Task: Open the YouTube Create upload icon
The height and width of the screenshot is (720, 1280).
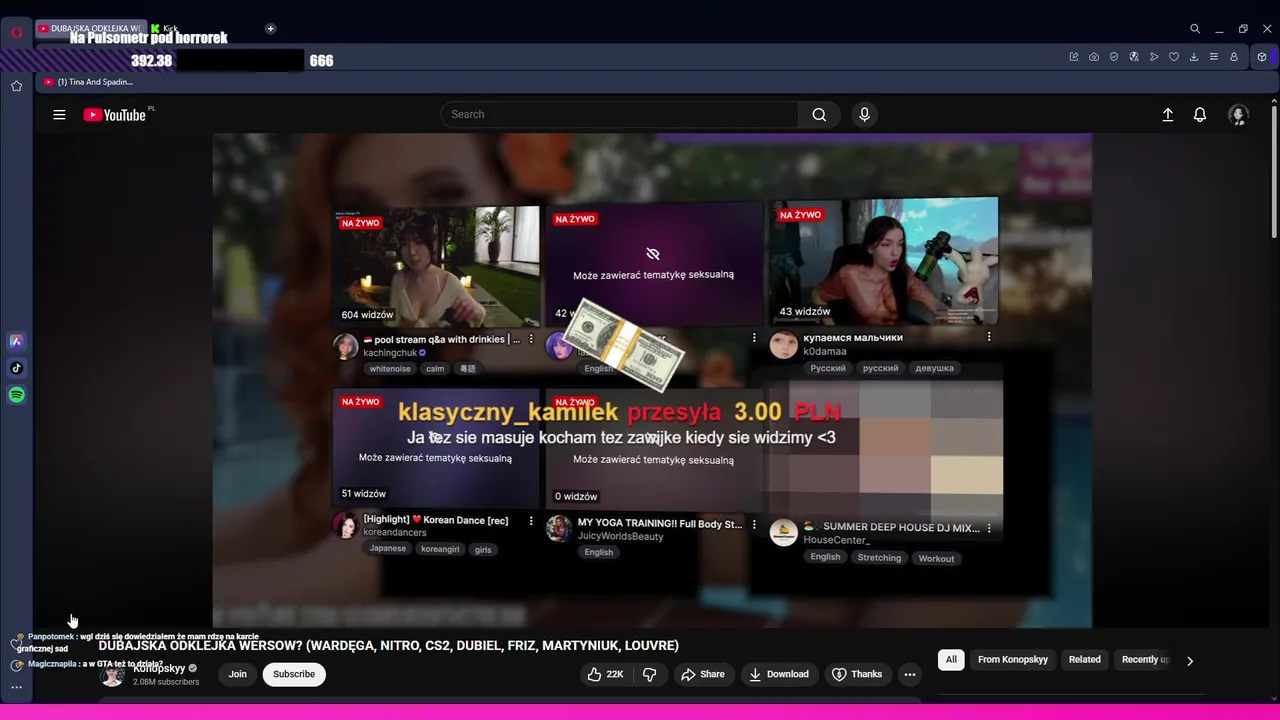Action: [x=1167, y=115]
